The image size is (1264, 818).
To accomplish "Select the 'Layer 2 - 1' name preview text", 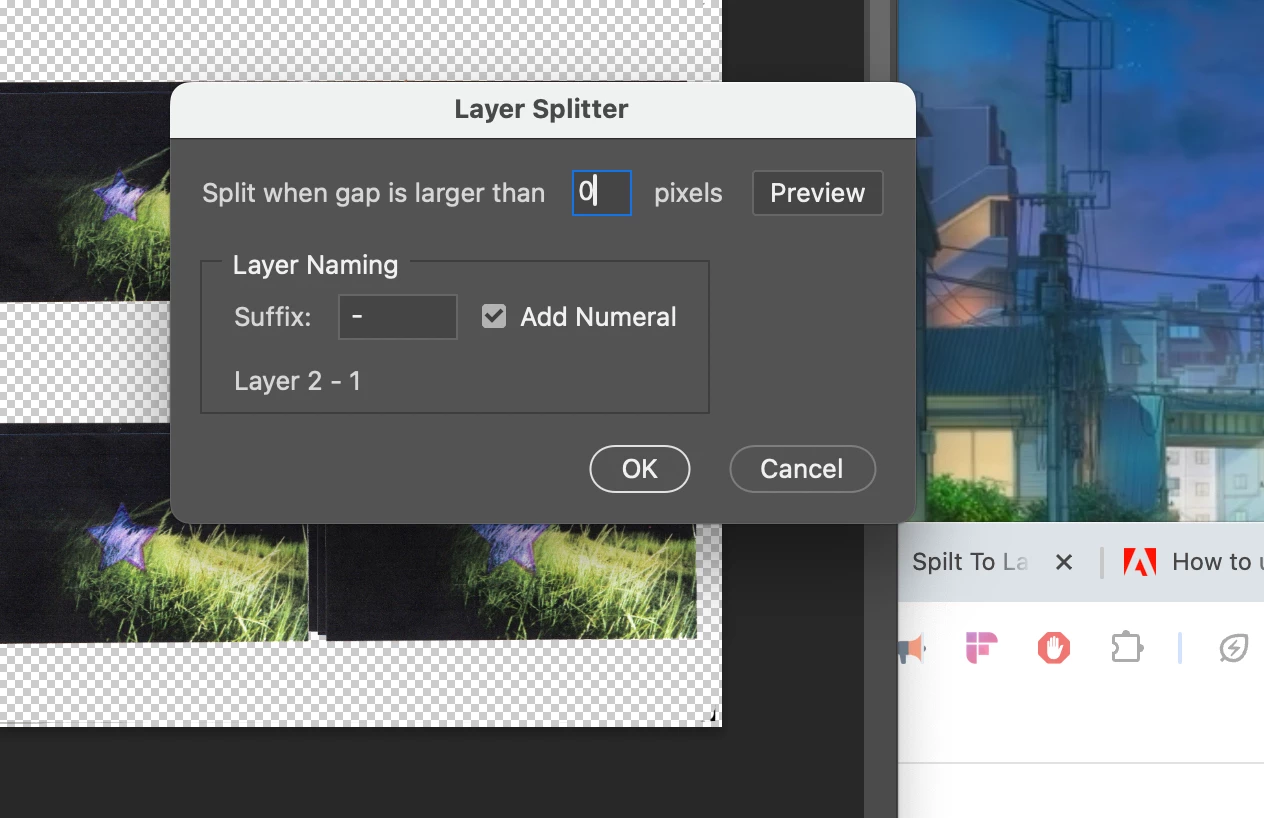I will (298, 381).
